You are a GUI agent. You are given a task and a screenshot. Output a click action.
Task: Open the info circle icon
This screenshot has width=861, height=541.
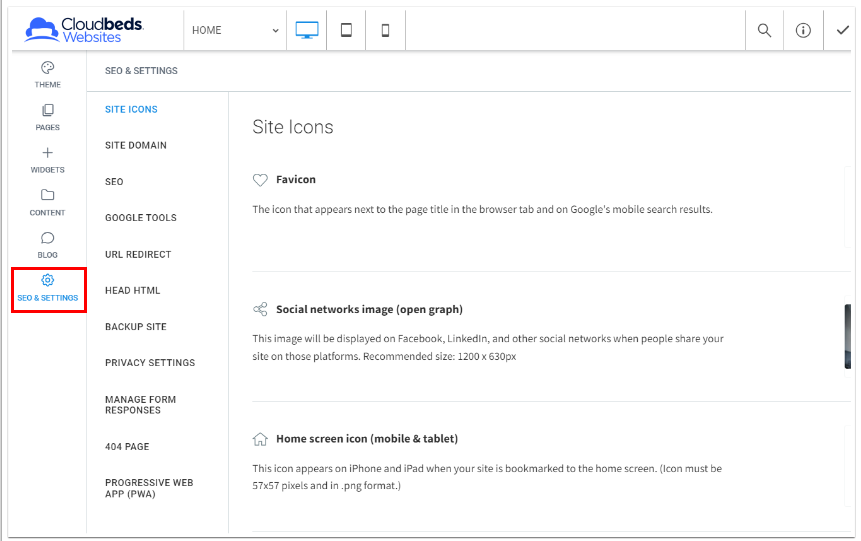803,30
